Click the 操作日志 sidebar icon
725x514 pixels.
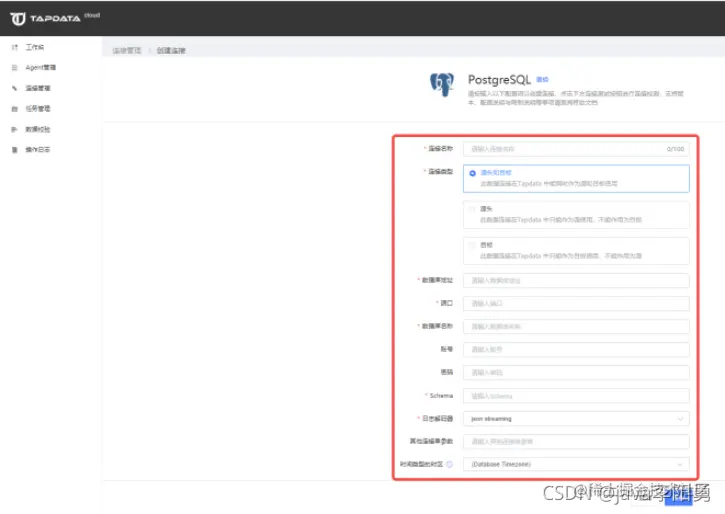(14, 149)
